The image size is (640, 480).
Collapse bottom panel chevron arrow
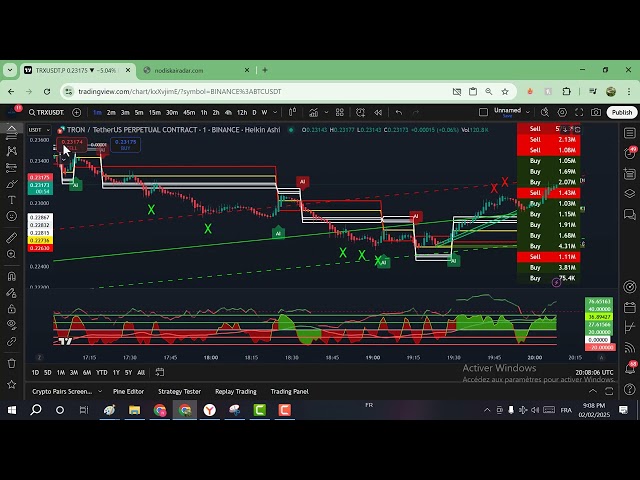593,391
